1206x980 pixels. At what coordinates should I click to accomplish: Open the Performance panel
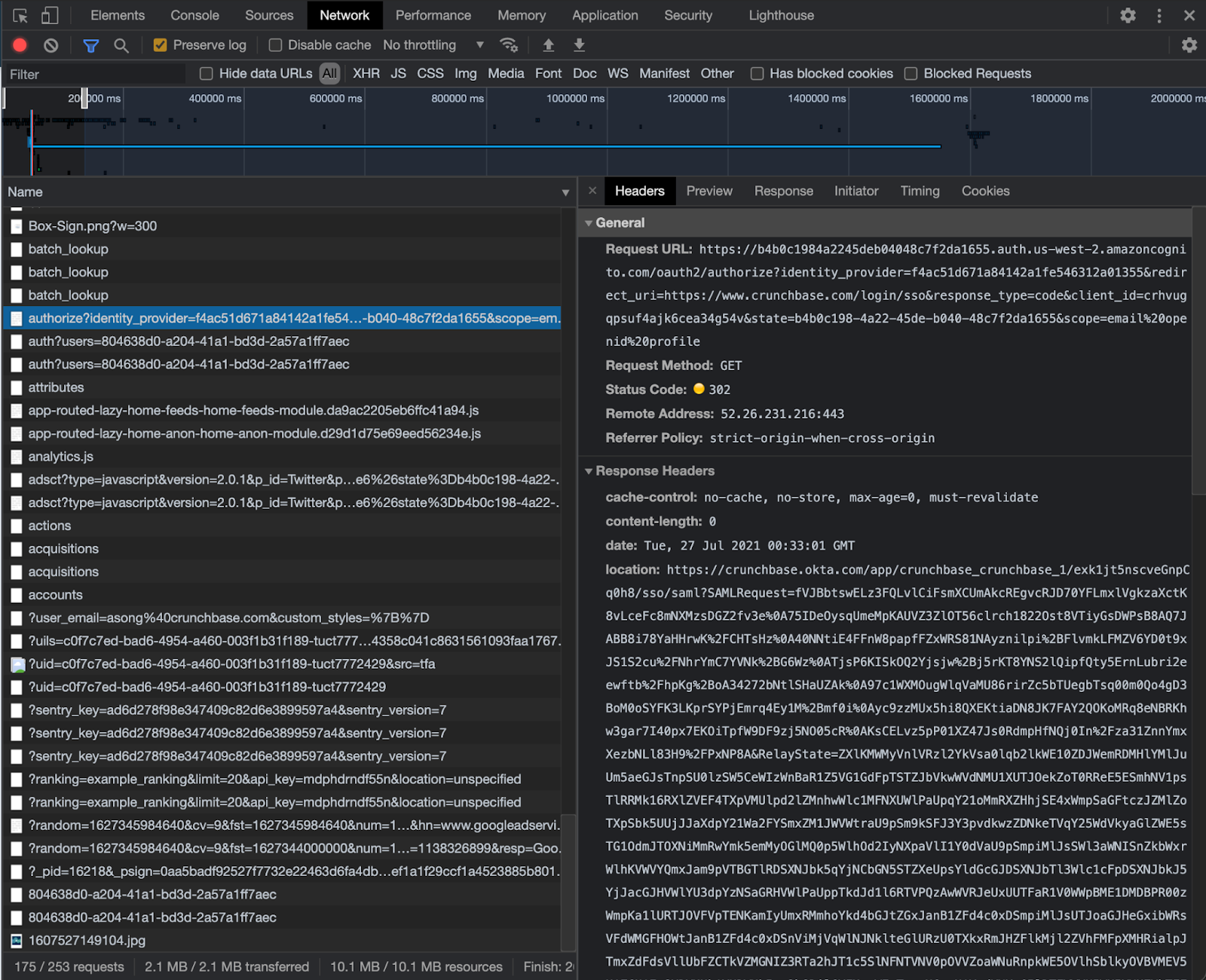coord(433,15)
